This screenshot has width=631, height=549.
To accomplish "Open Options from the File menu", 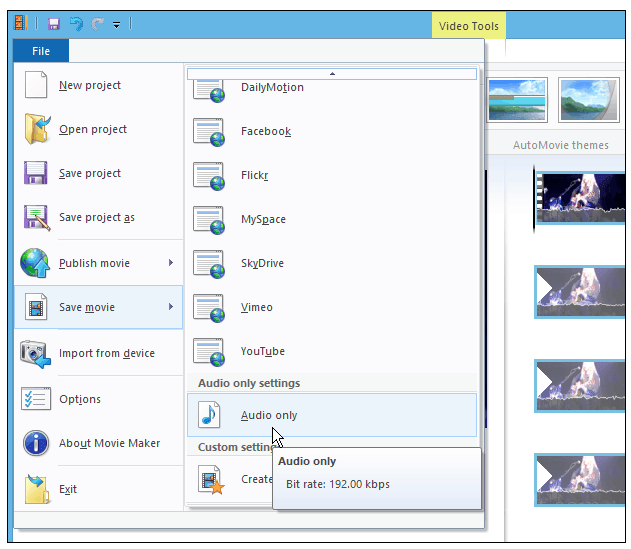I will [x=99, y=399].
